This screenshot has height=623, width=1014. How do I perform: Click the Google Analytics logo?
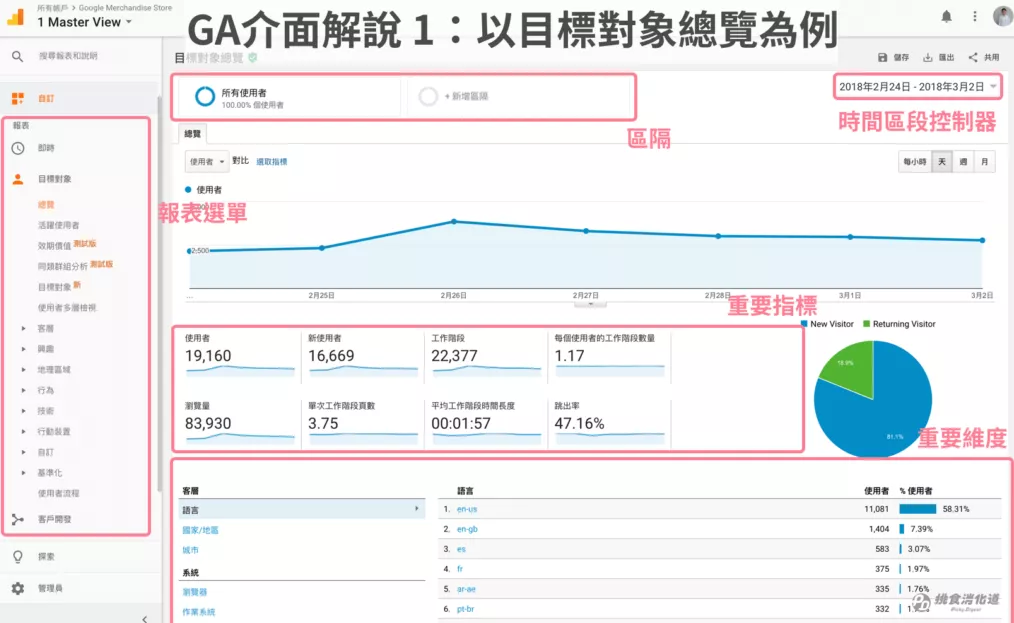tap(16, 16)
